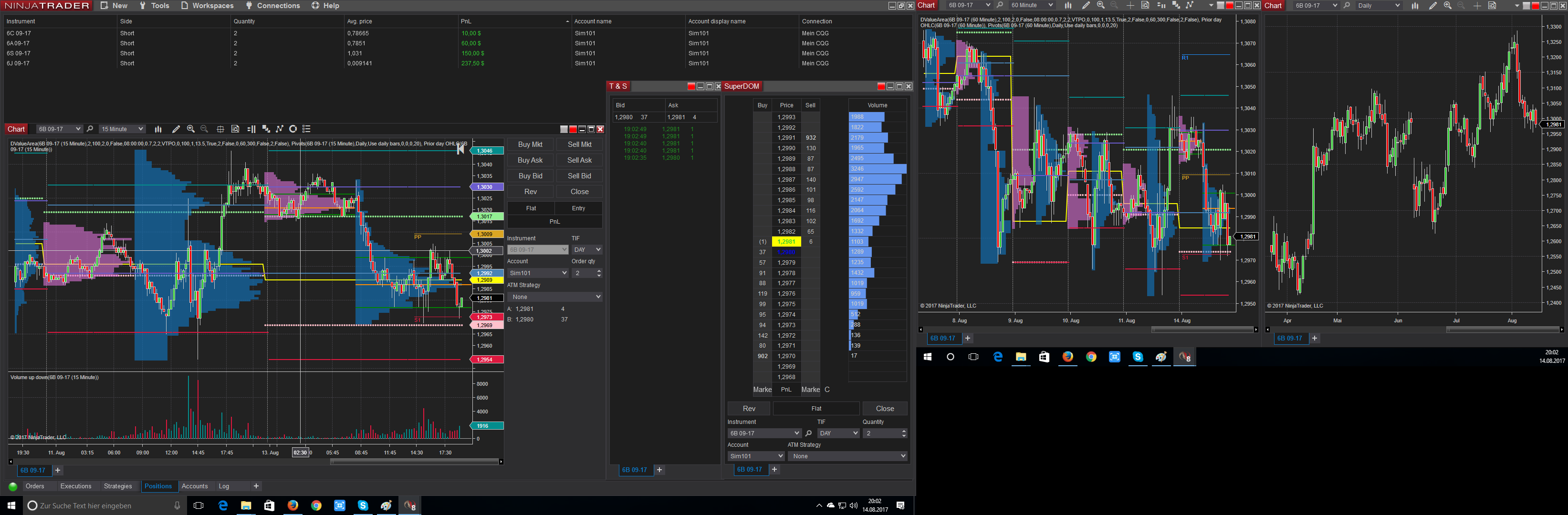Click the Buy Ask button
The image size is (1568, 515).
coord(530,161)
